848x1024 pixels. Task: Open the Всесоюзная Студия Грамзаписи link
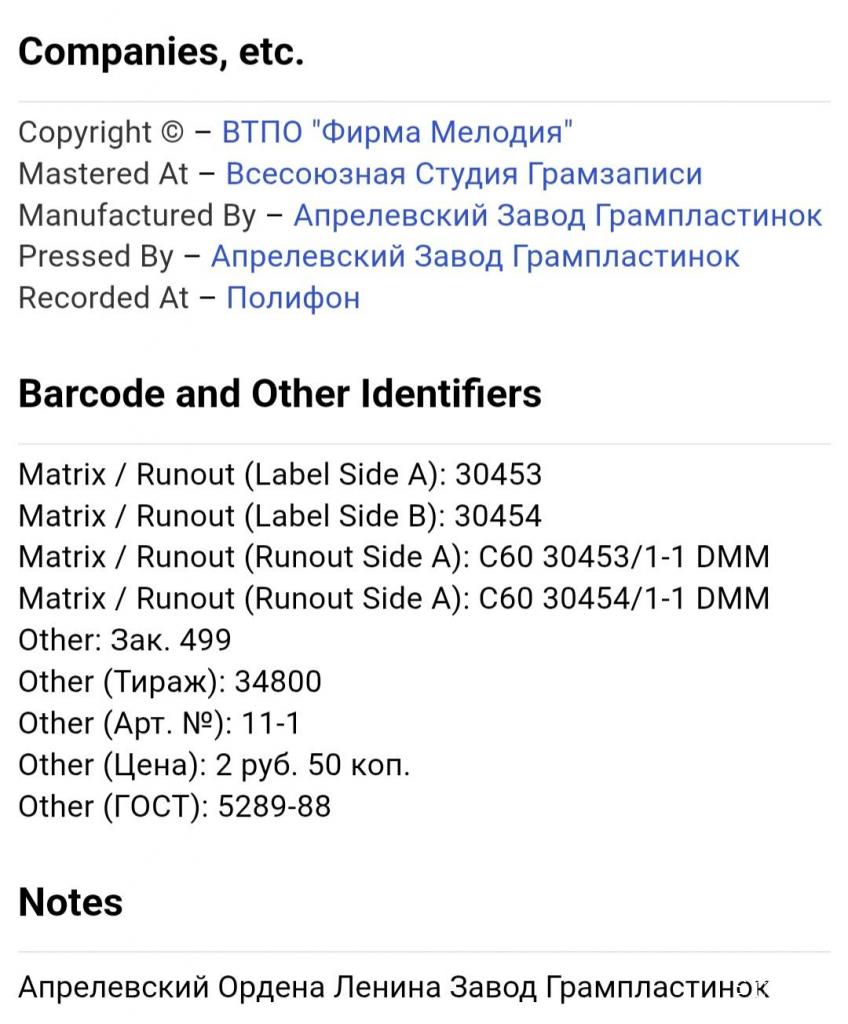(x=464, y=174)
